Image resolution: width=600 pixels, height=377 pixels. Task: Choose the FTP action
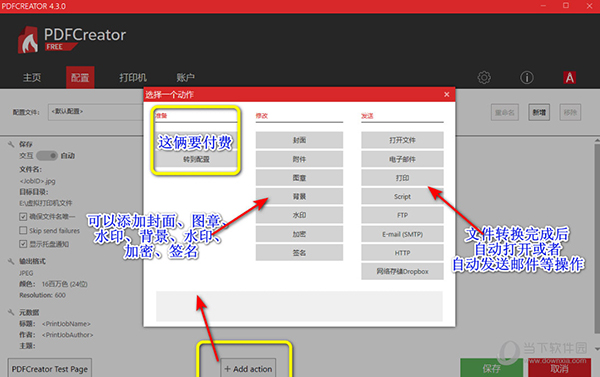coord(402,215)
